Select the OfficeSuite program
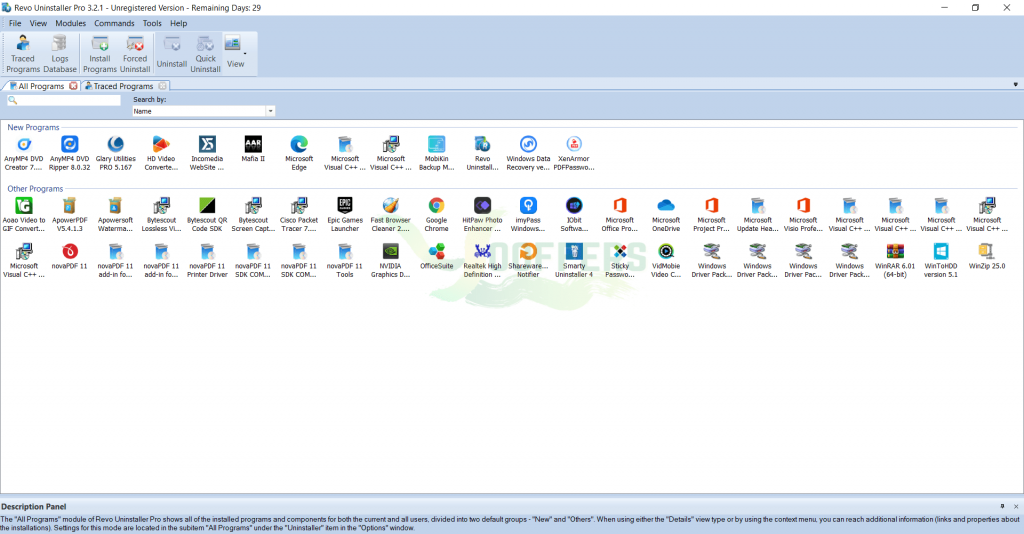1024x534 pixels. (x=436, y=257)
